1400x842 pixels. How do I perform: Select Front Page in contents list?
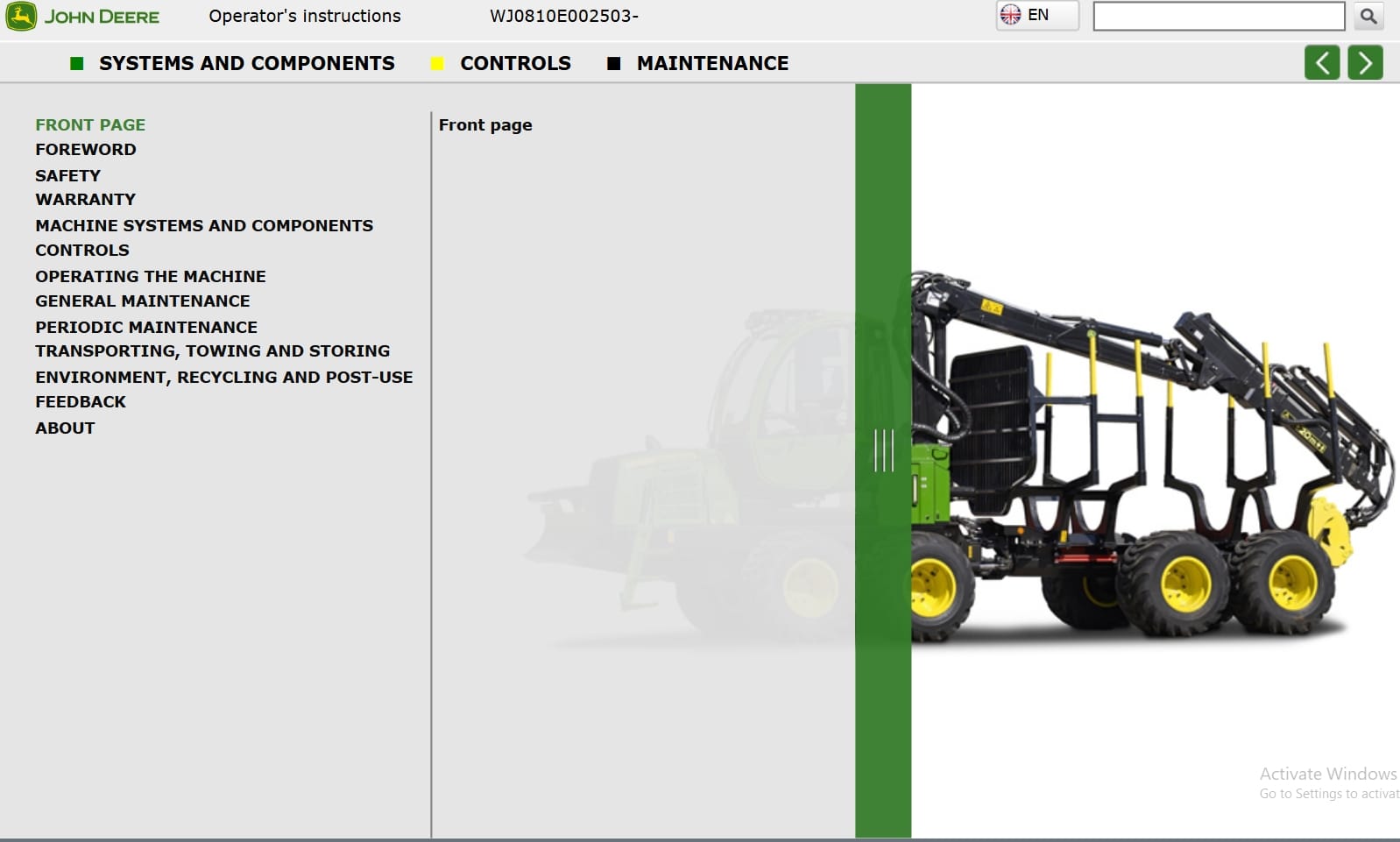(90, 125)
